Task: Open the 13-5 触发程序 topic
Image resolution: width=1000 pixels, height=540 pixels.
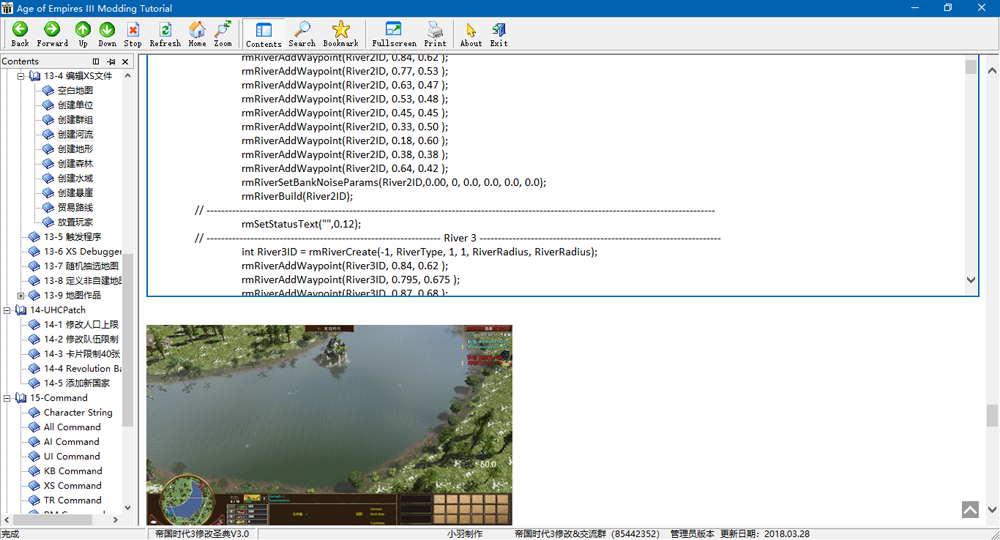Action: click(x=72, y=237)
